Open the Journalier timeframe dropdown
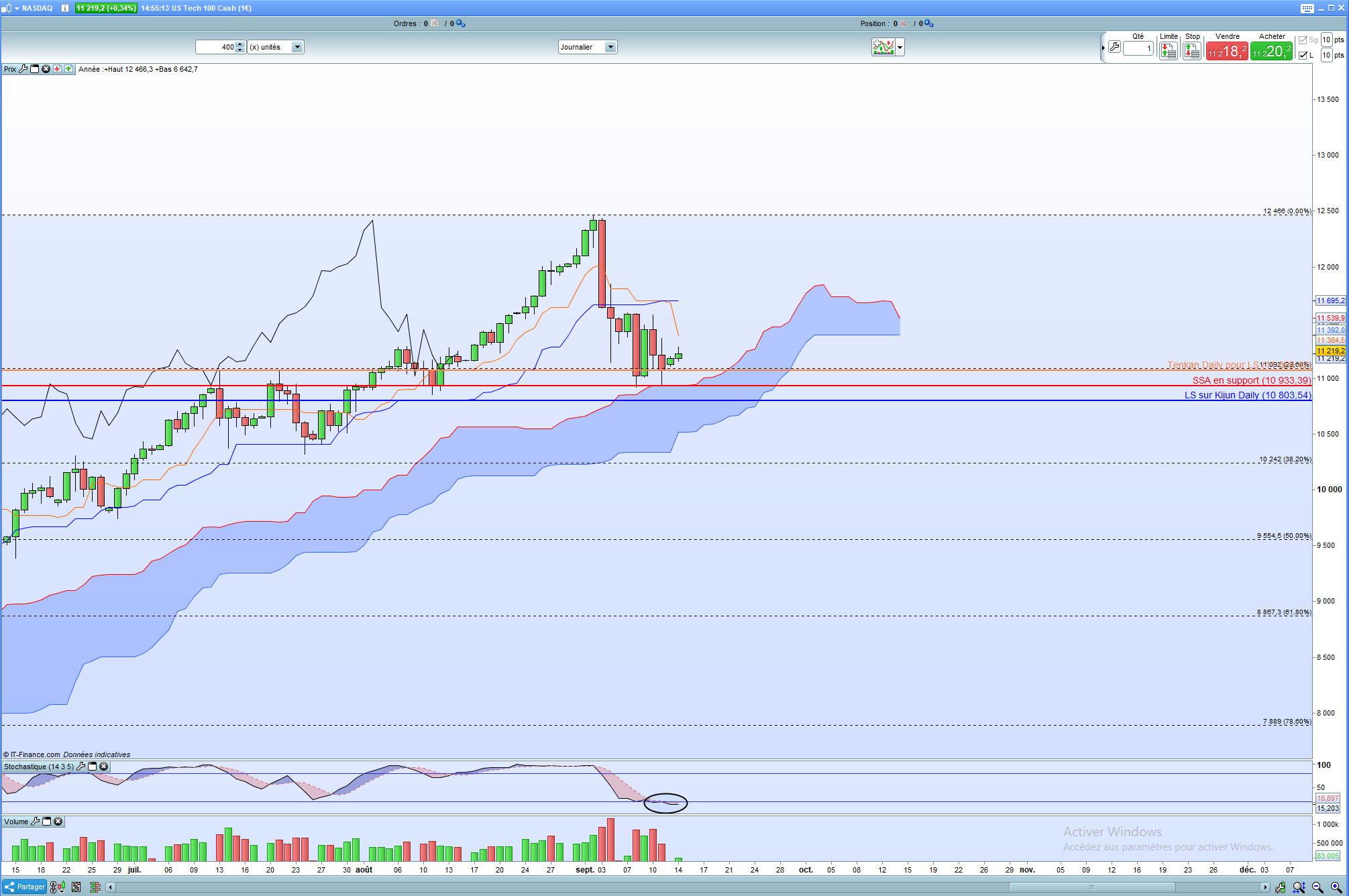 (x=610, y=47)
